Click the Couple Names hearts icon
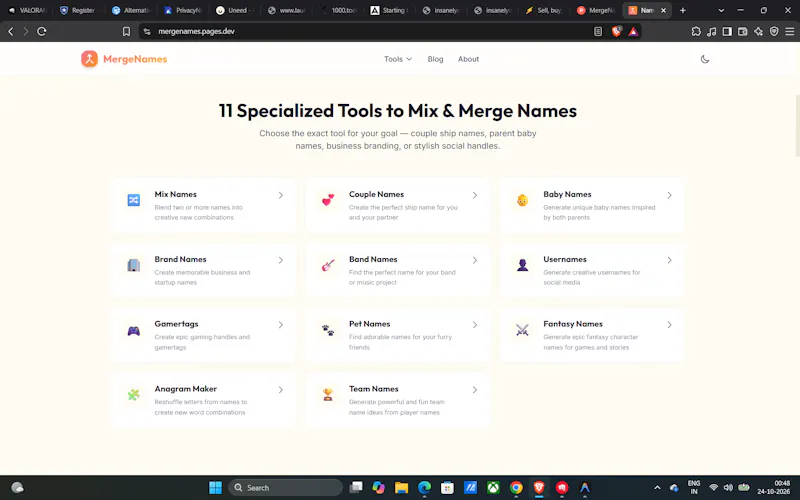Screen dimensions: 800x500 coord(328,200)
